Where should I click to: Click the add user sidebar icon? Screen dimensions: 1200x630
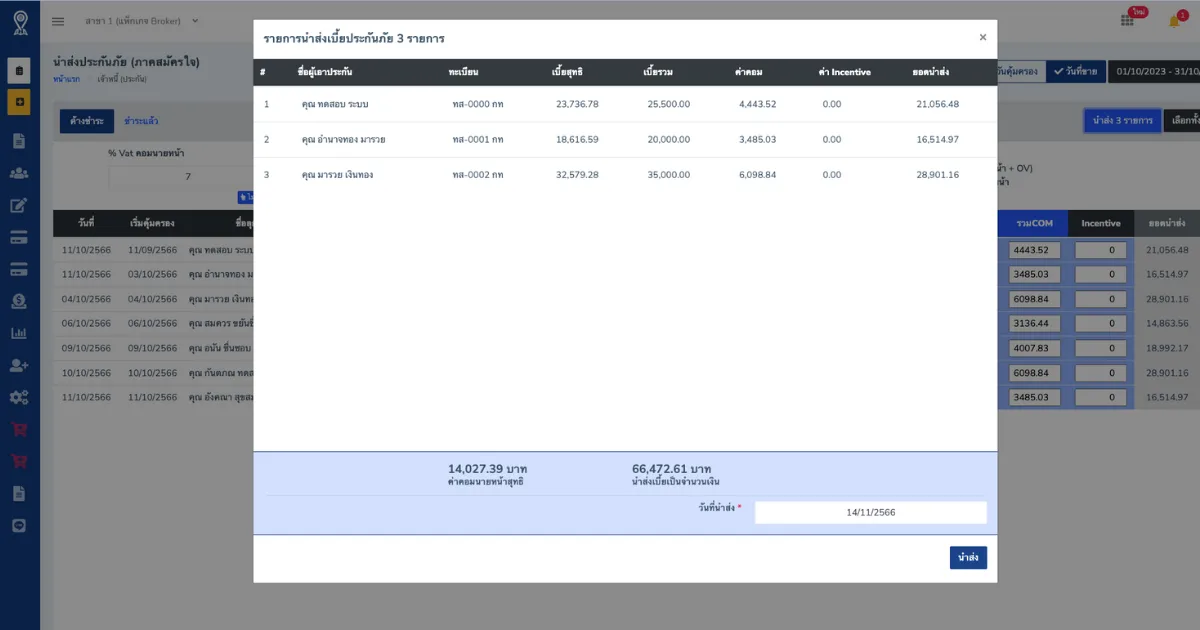coord(19,366)
